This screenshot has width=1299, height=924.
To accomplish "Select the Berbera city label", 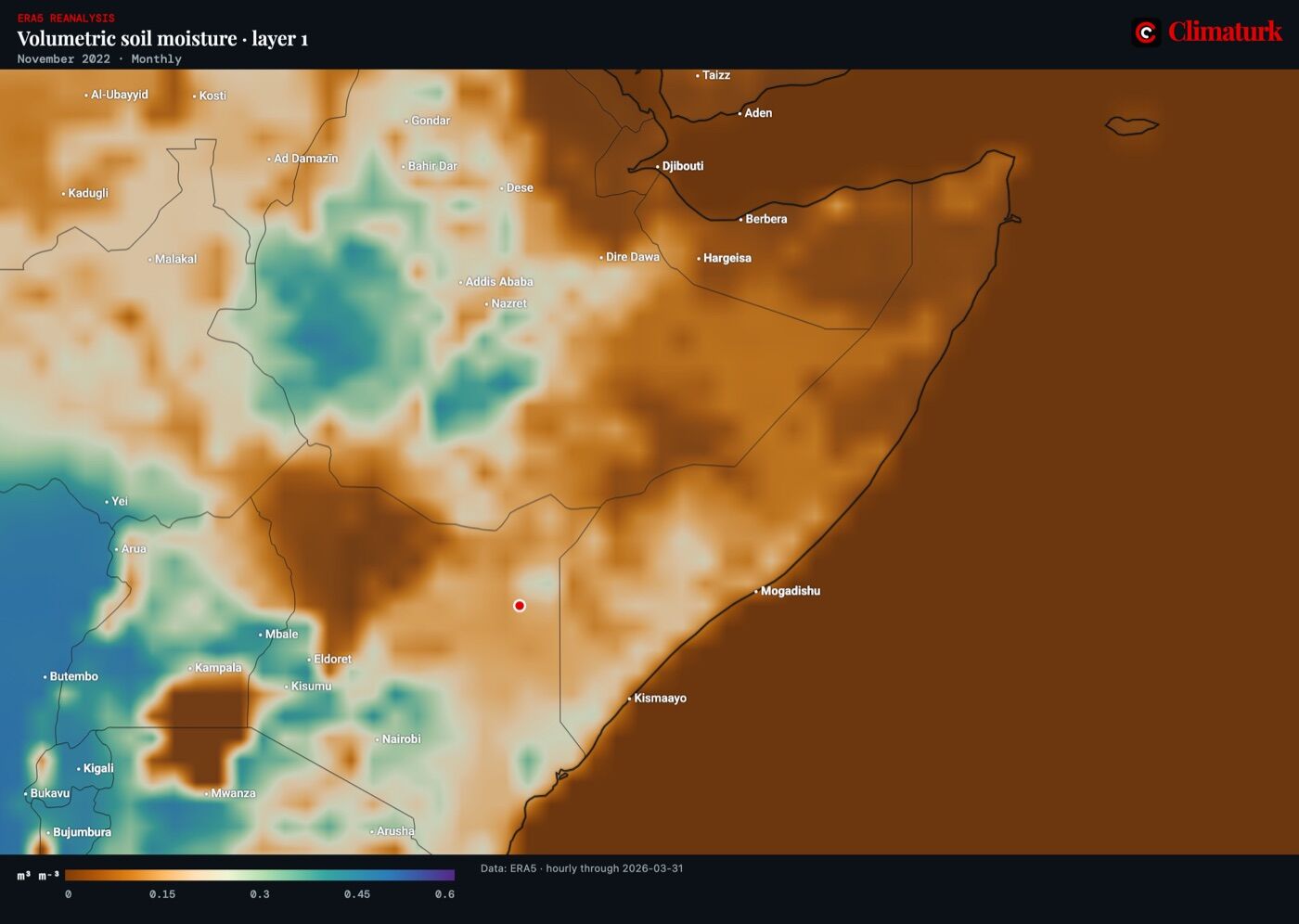I will [x=766, y=219].
